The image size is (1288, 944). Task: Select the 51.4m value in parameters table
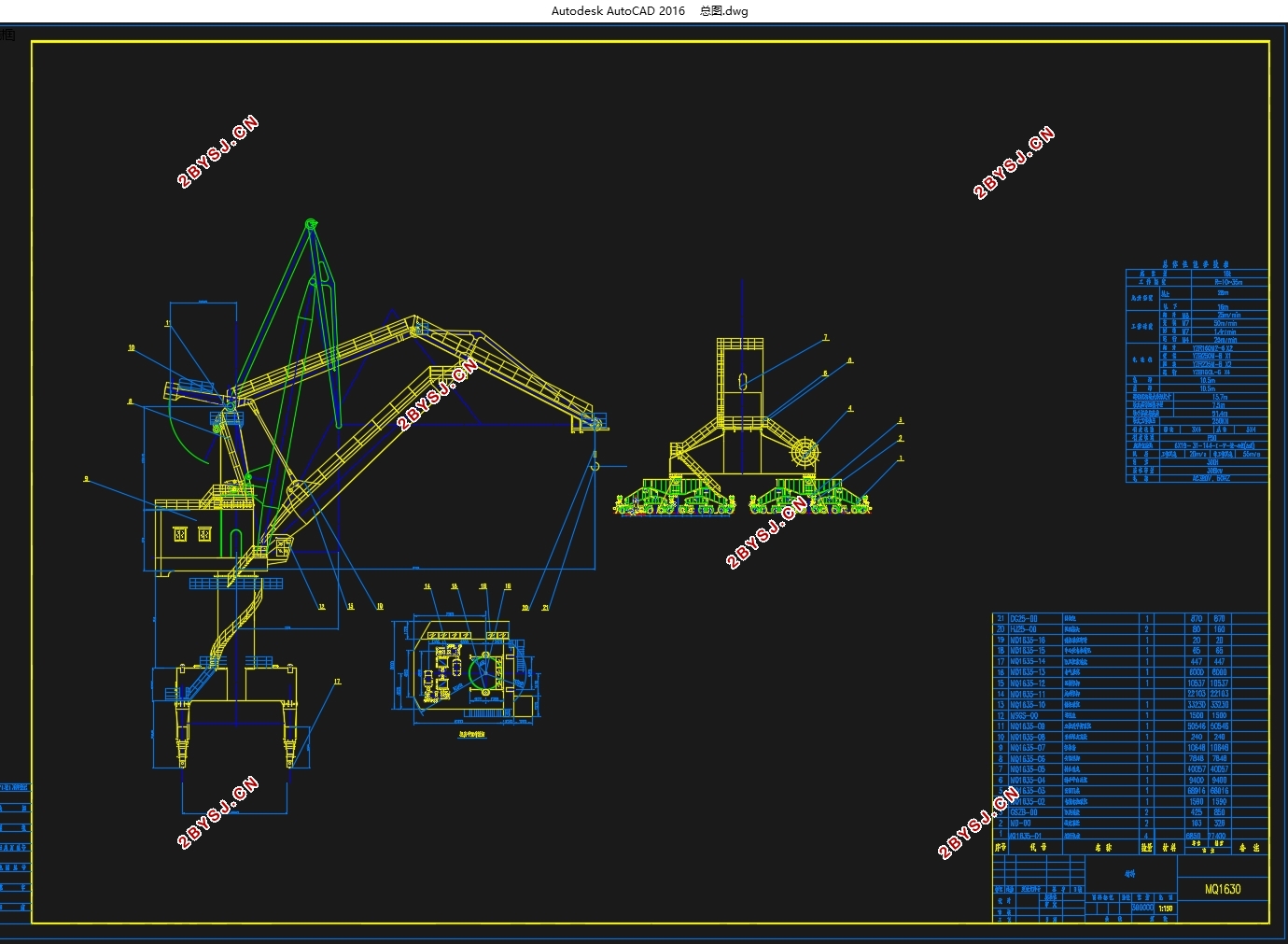click(1220, 414)
